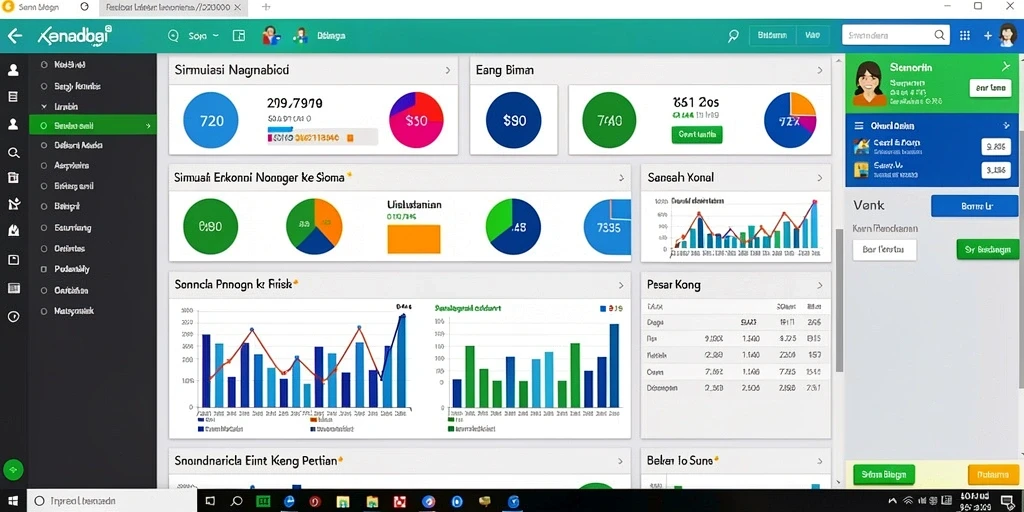The image size is (1024, 512).
Task: Click the orange button at bottom right
Action: pos(993,475)
